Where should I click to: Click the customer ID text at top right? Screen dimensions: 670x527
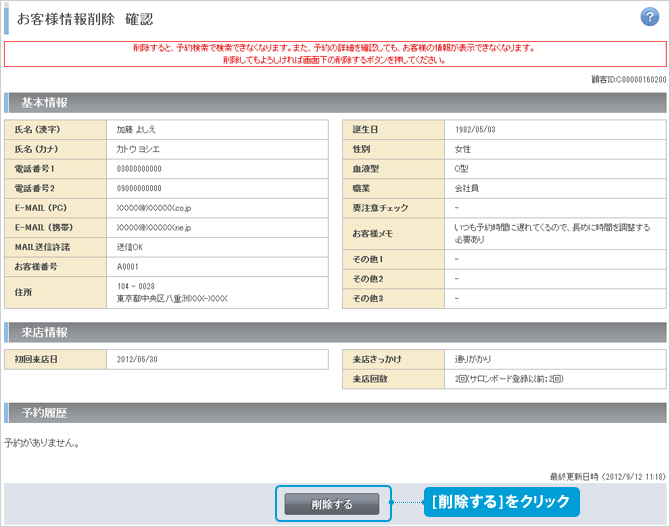[629, 79]
